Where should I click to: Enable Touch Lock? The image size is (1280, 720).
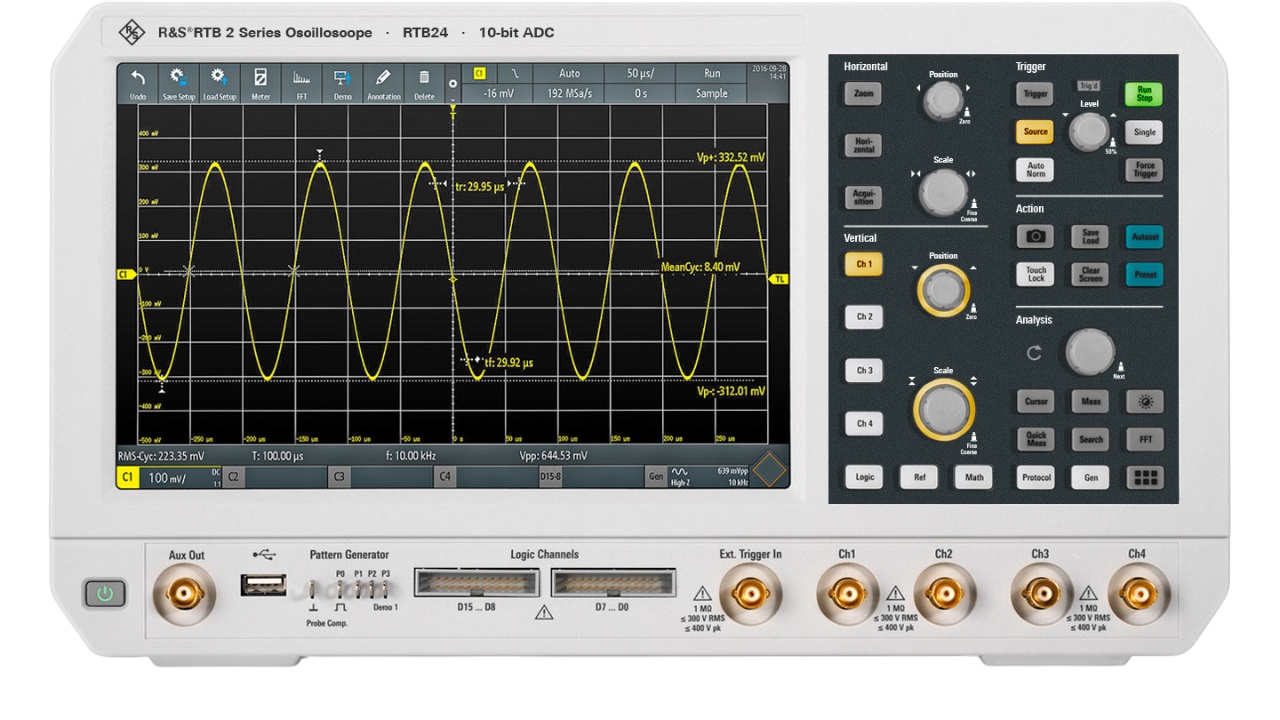tap(1035, 275)
